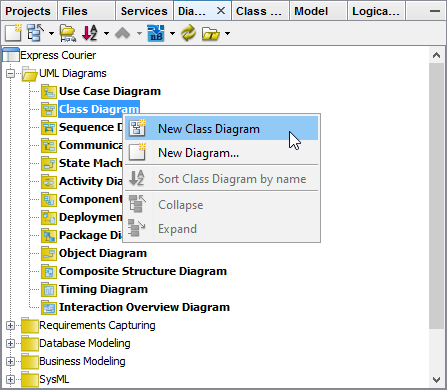The width and height of the screenshot is (447, 390).
Task: Select Interaction Overview Diagram in the tree
Action: 144,307
